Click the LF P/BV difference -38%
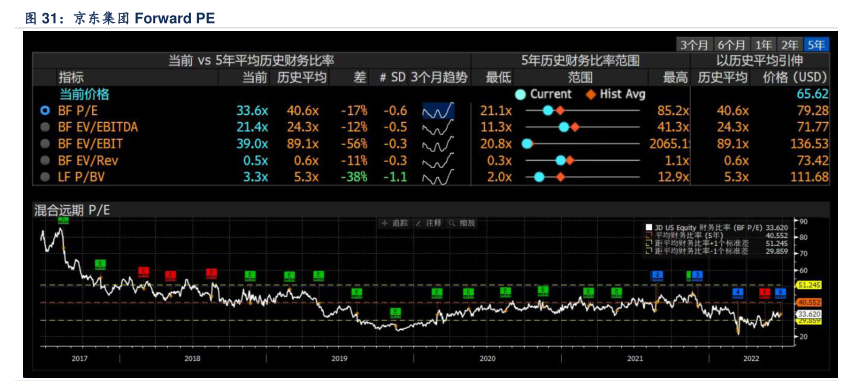 (x=354, y=177)
